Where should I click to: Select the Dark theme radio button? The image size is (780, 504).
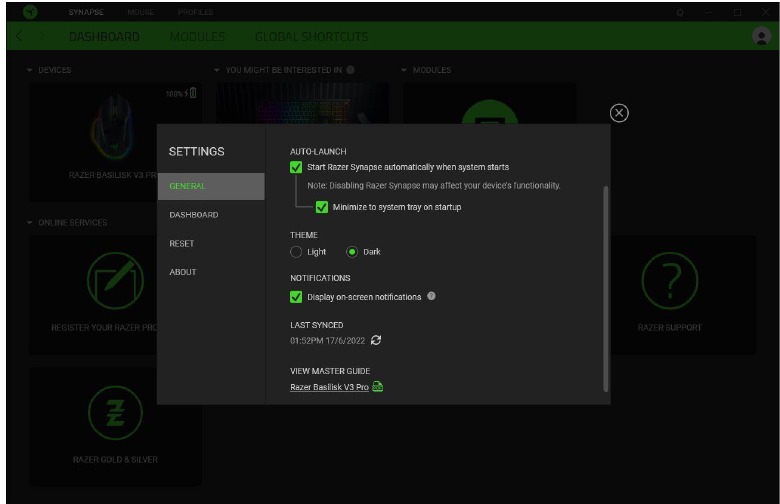[352, 252]
